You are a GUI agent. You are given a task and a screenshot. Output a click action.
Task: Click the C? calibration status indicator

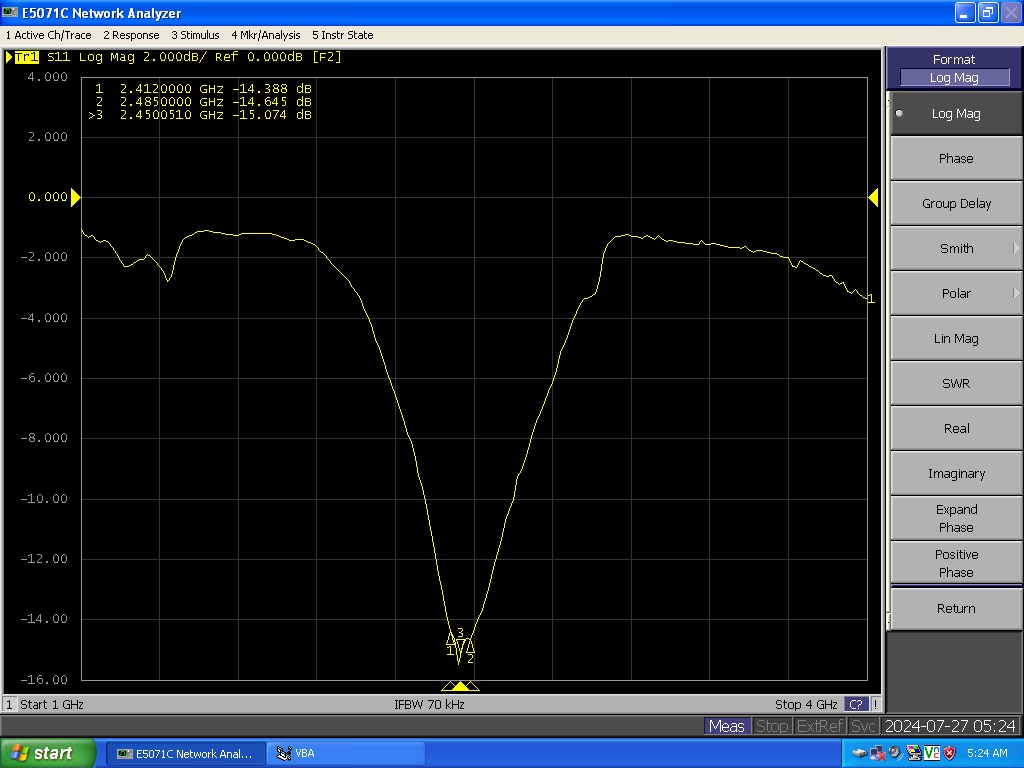[x=856, y=705]
